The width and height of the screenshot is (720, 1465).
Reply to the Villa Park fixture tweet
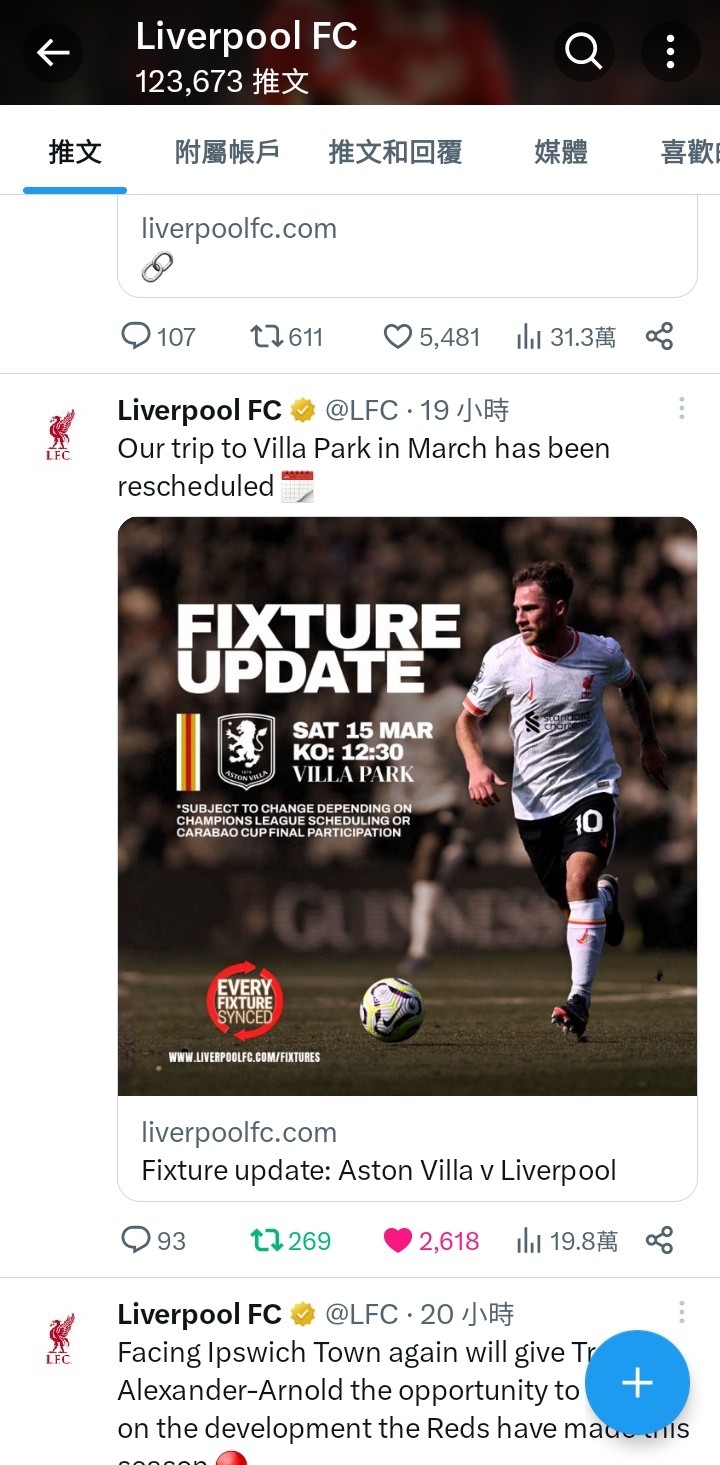click(153, 1241)
